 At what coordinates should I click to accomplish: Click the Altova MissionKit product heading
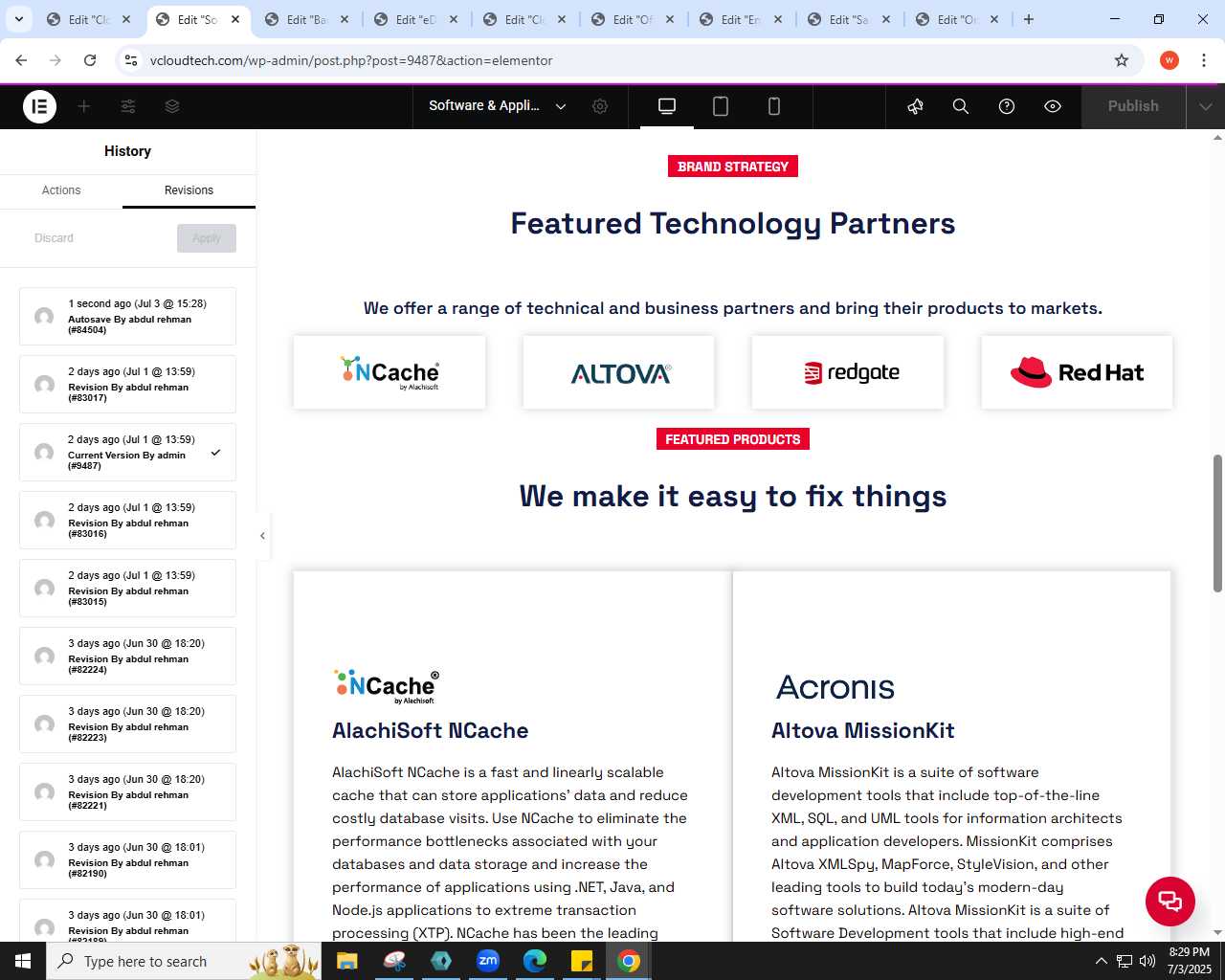pyautogui.click(x=863, y=730)
